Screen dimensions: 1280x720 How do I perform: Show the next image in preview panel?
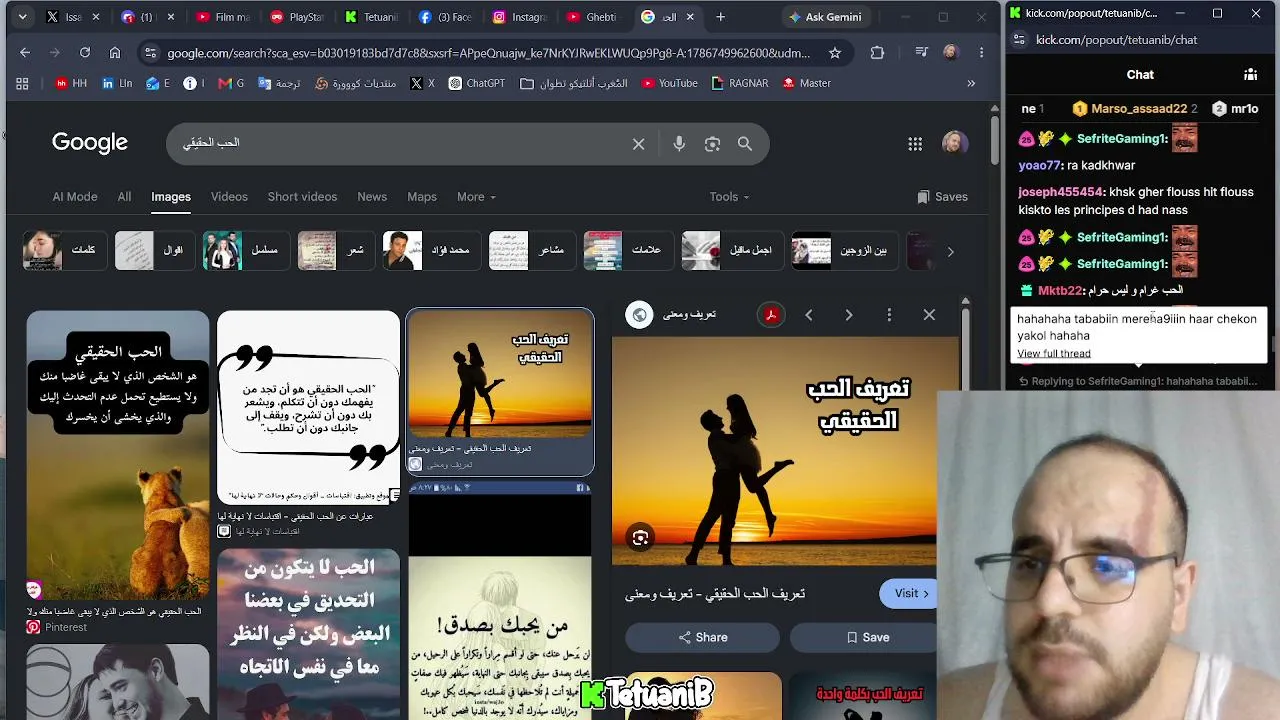tap(849, 315)
